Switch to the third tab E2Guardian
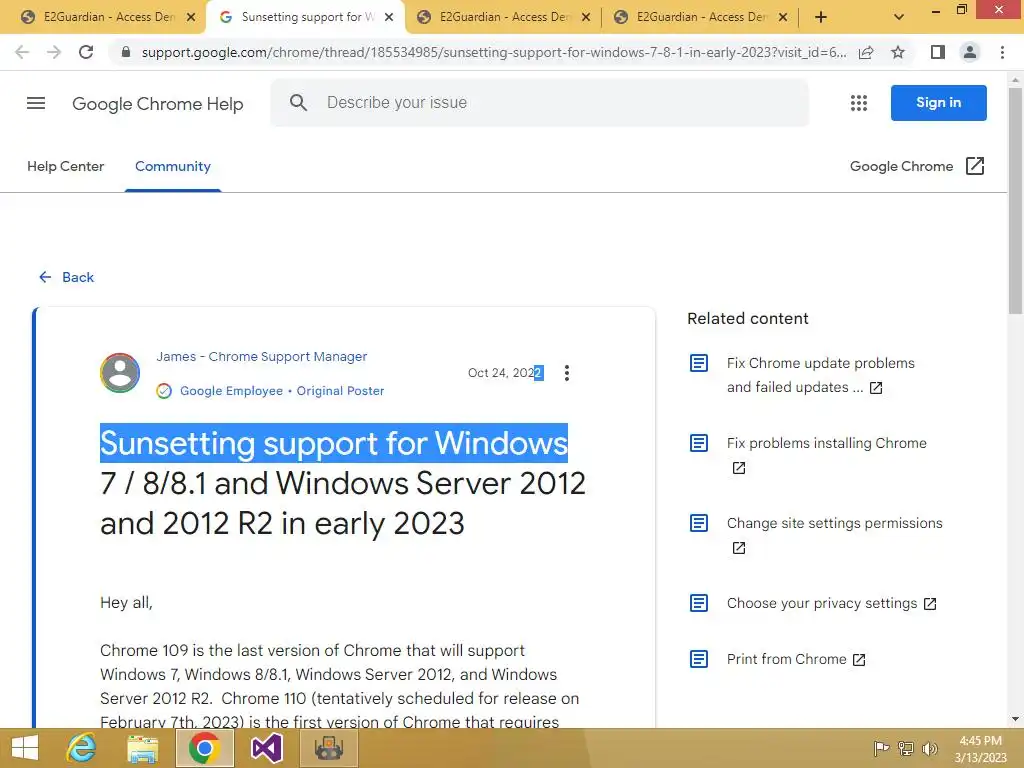 pos(503,18)
